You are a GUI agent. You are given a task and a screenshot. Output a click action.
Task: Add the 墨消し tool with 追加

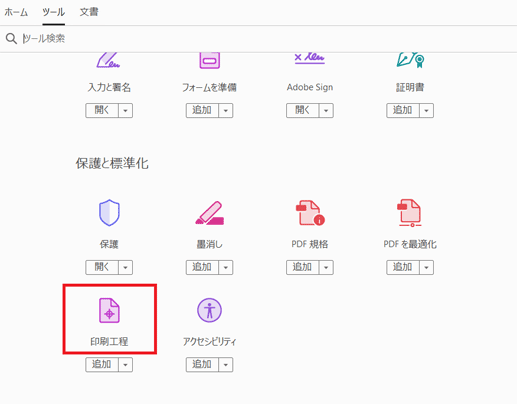[202, 267]
